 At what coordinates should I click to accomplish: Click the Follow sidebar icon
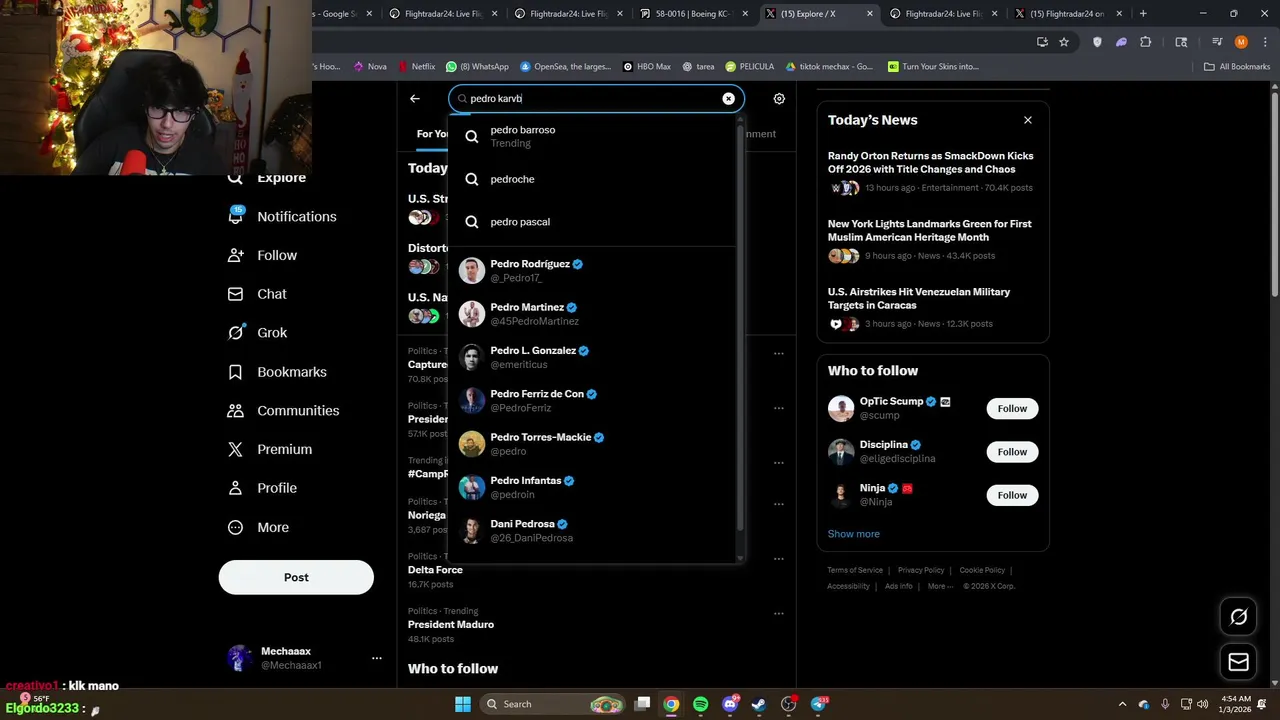coord(235,255)
